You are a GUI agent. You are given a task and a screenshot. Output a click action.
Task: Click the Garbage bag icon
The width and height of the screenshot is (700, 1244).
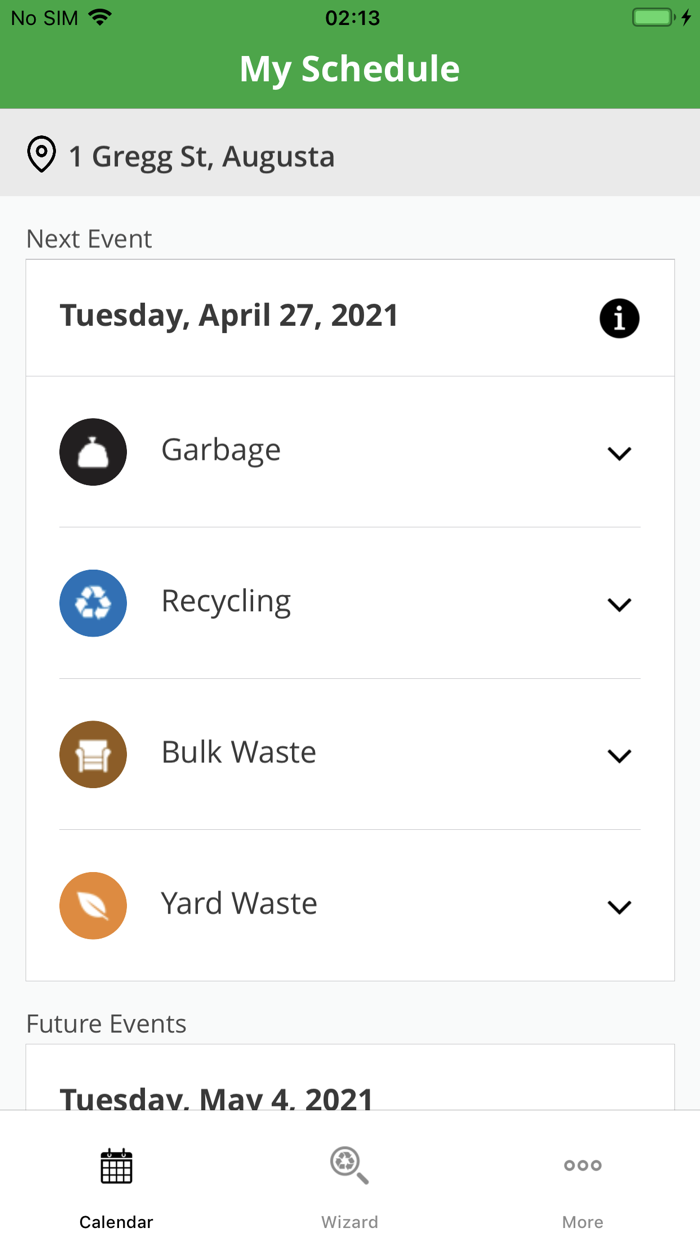point(93,452)
